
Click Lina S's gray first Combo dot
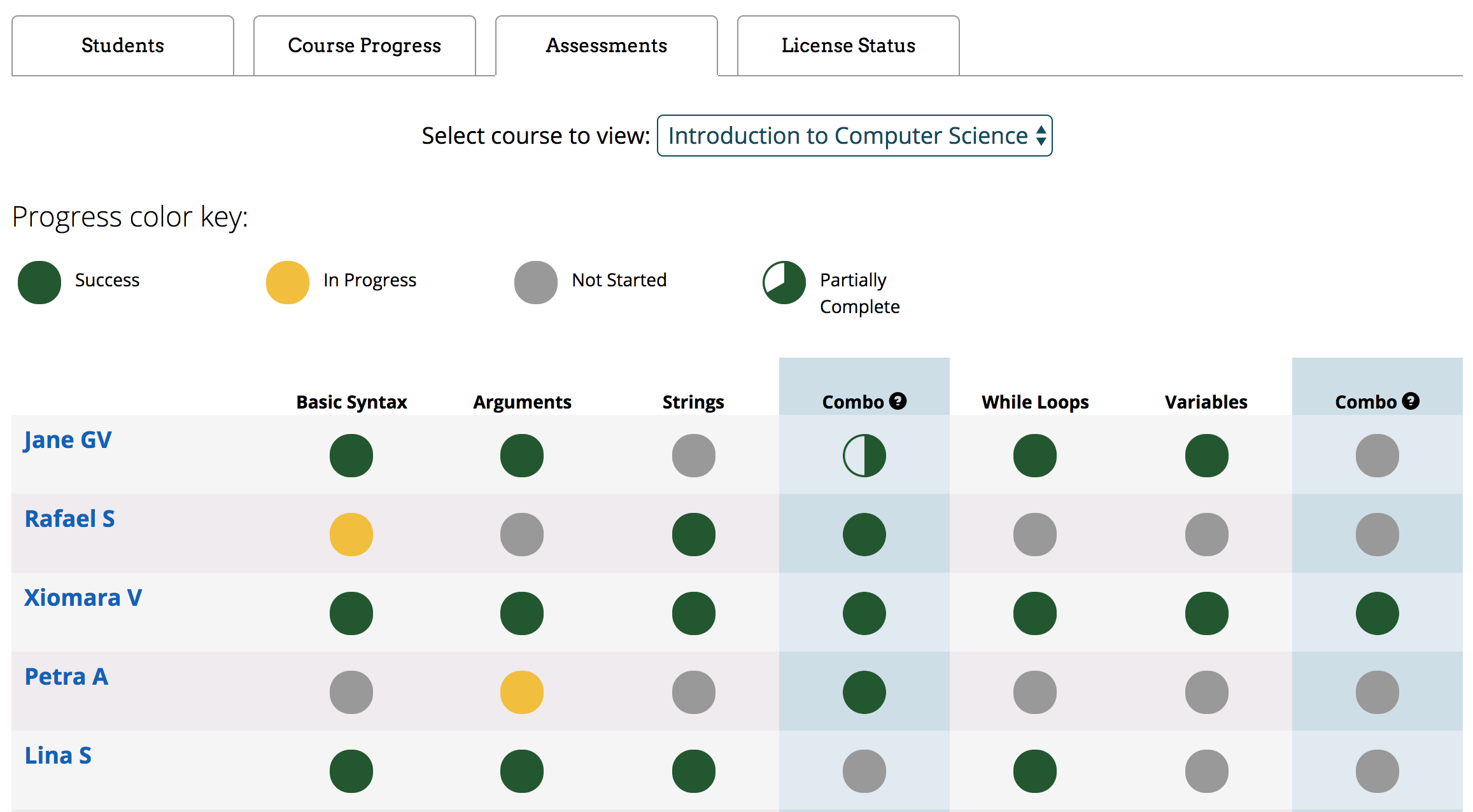[x=864, y=771]
